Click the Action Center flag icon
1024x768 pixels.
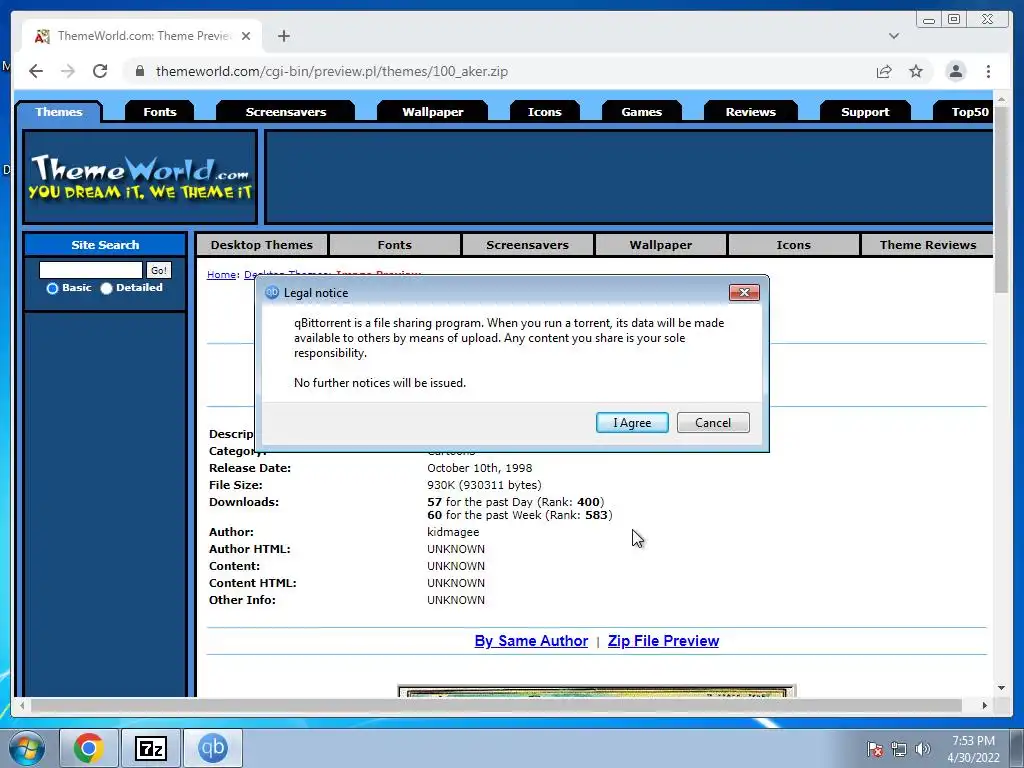[875, 749]
